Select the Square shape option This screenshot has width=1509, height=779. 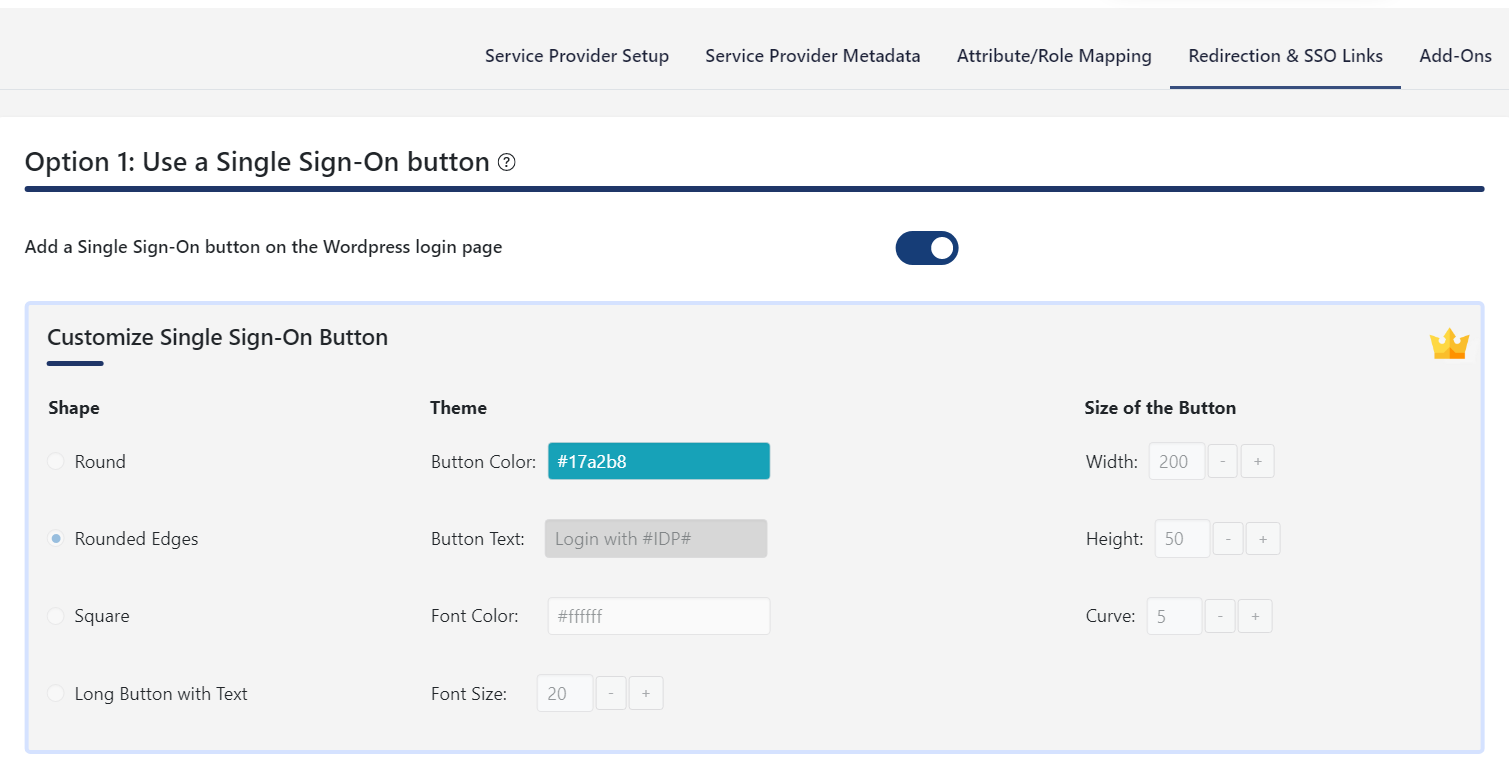click(x=56, y=616)
